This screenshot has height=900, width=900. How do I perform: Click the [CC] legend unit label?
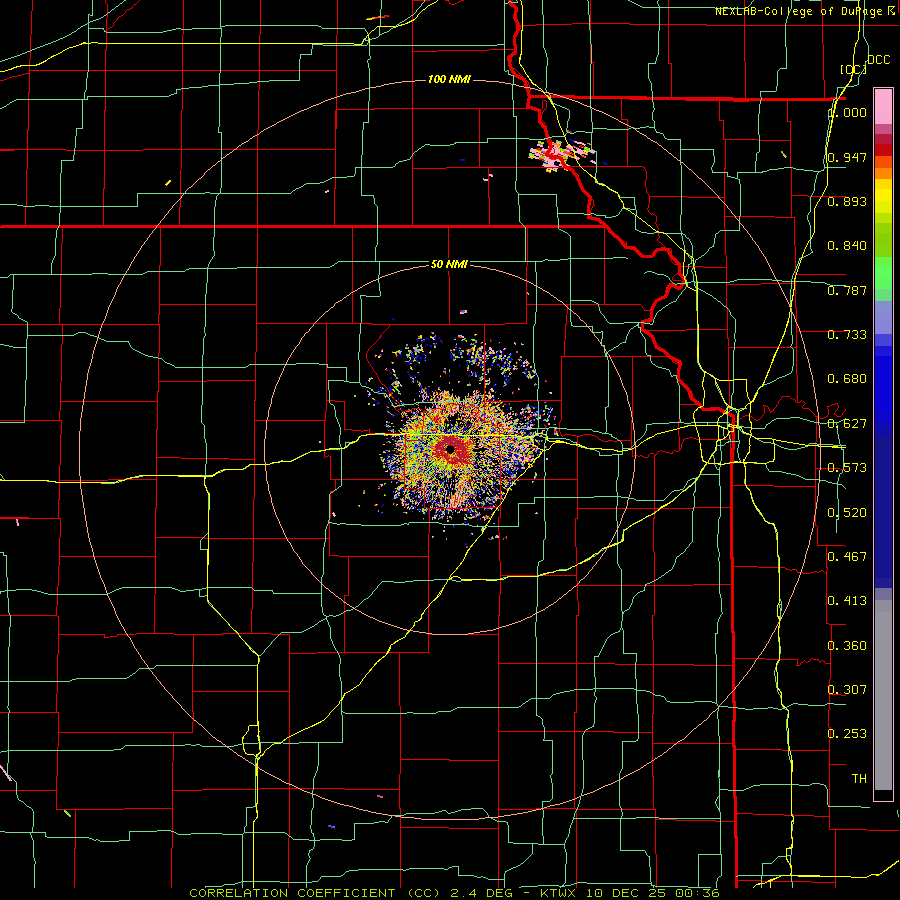tap(854, 69)
